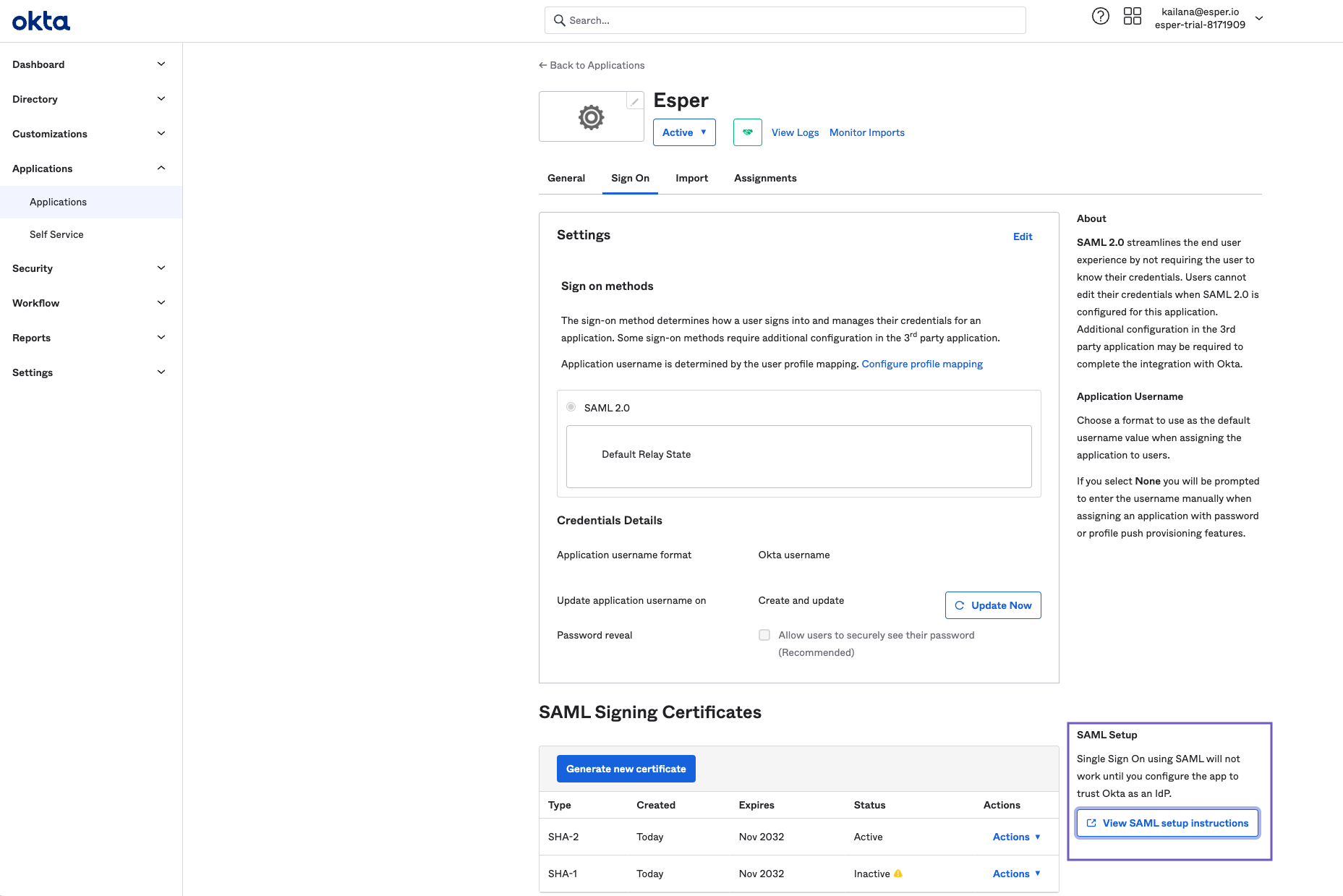Click the SHA-2 type cell
This screenshot has height=896, width=1343.
[563, 837]
